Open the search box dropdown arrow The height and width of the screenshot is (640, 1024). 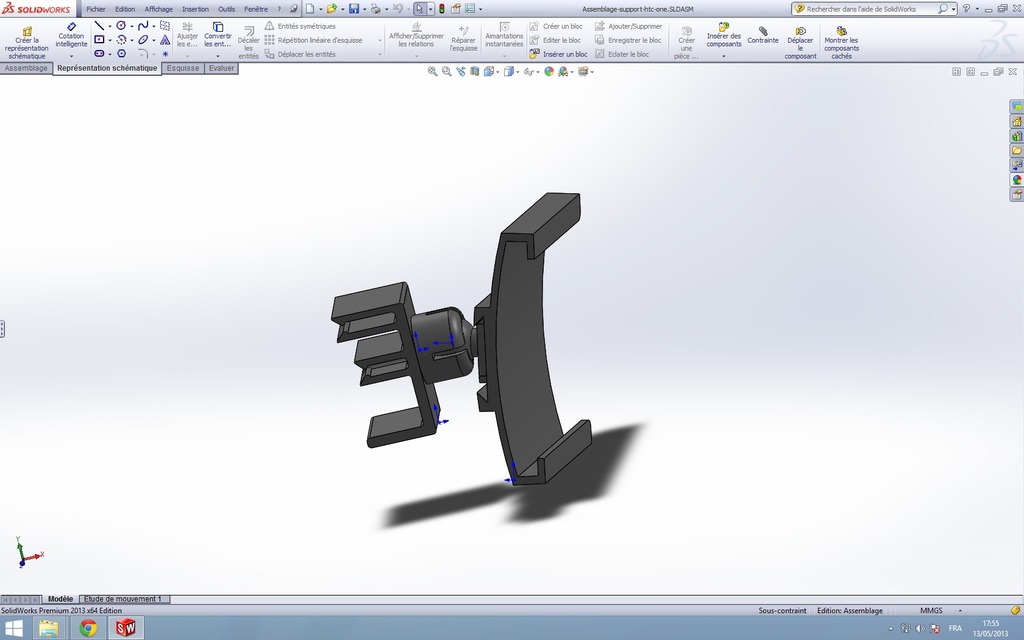click(953, 9)
